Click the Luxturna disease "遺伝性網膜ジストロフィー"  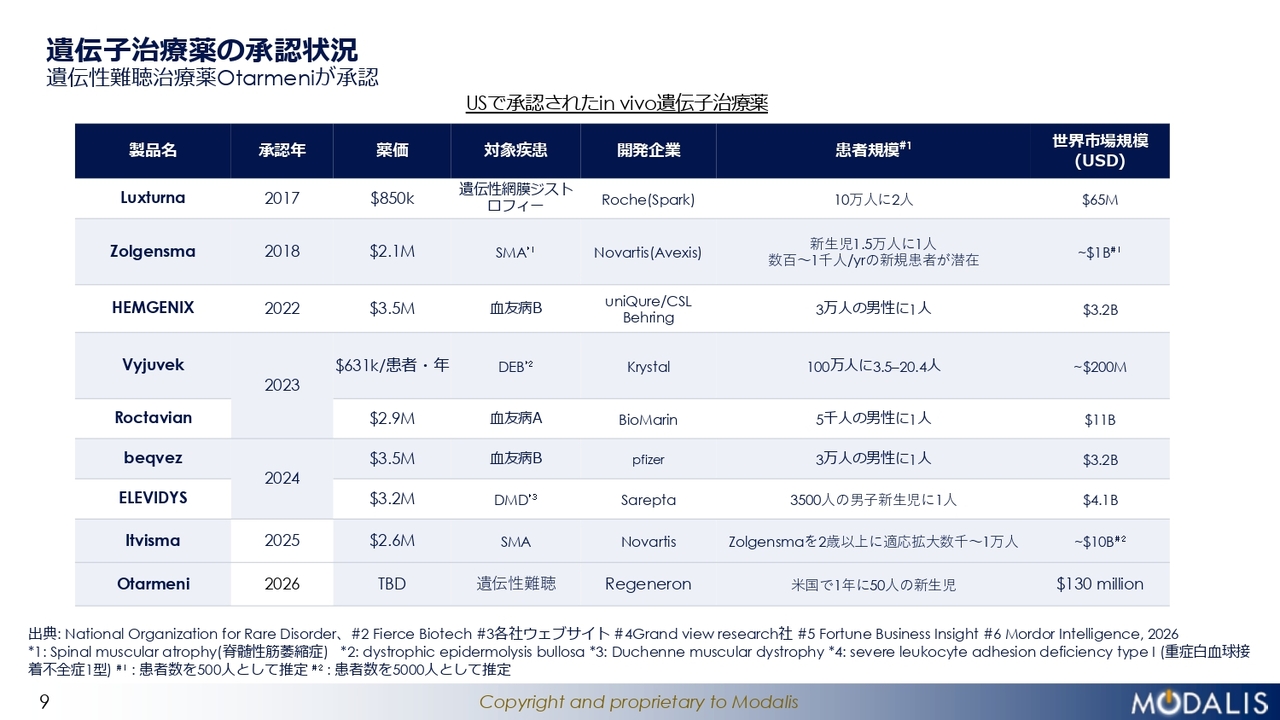[516, 197]
